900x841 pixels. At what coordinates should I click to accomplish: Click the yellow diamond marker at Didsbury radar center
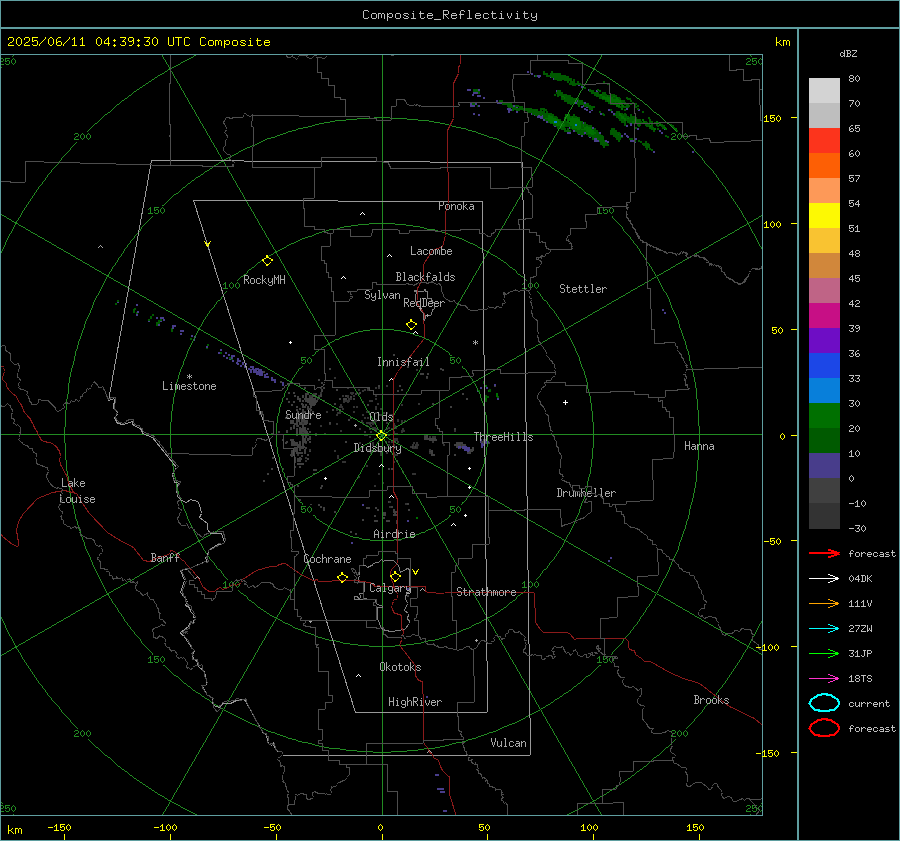[381, 436]
